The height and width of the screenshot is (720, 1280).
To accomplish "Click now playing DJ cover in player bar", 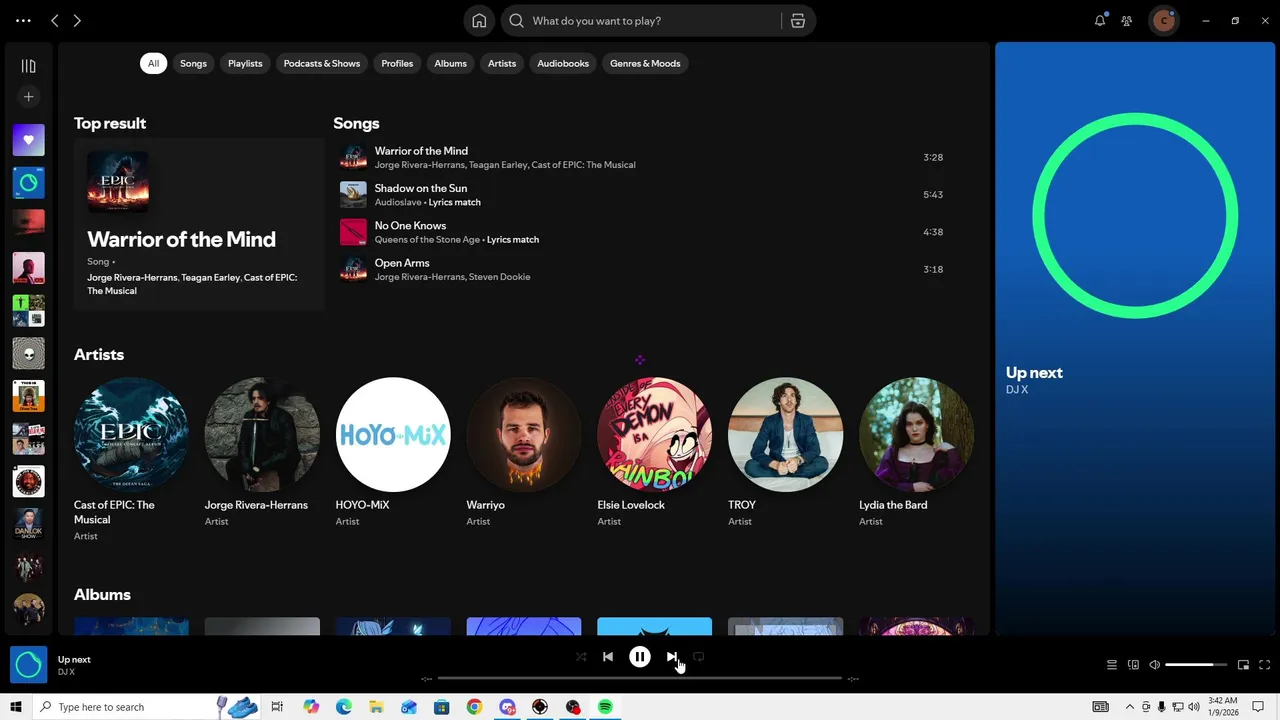I will (x=28, y=665).
